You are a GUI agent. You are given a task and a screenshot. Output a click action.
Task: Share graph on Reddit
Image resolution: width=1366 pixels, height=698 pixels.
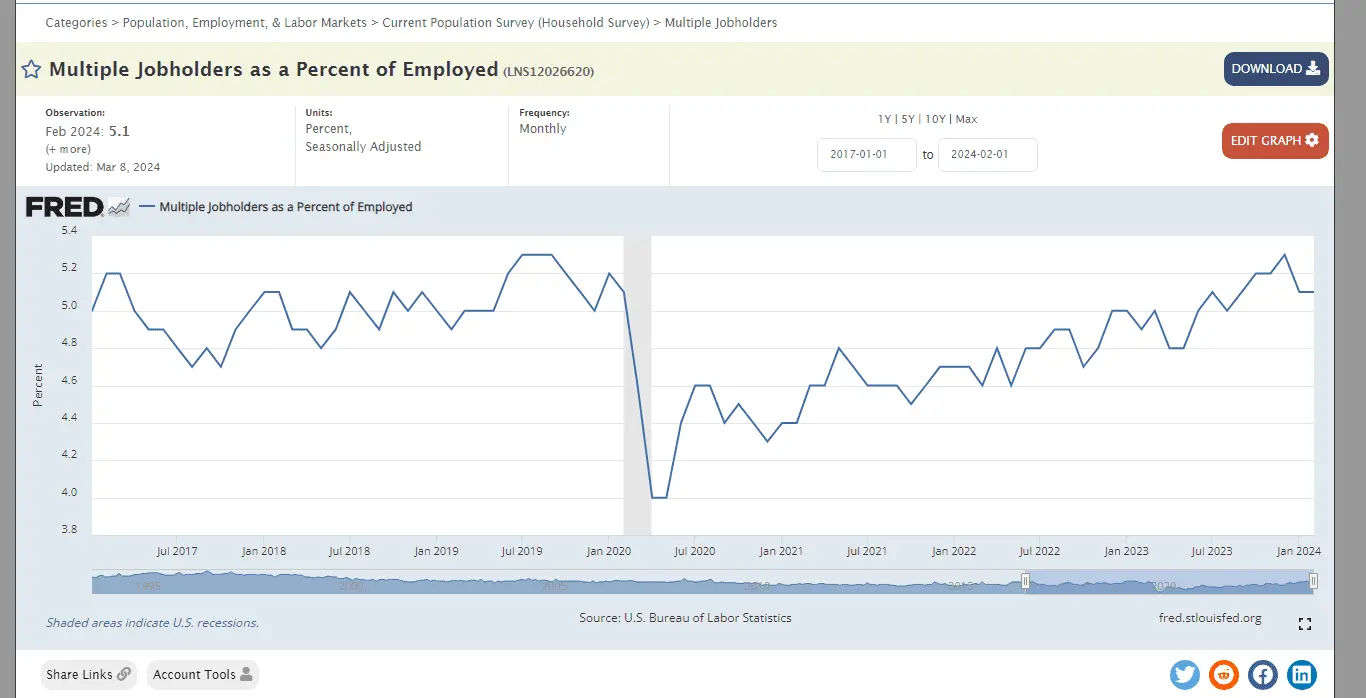(1224, 675)
